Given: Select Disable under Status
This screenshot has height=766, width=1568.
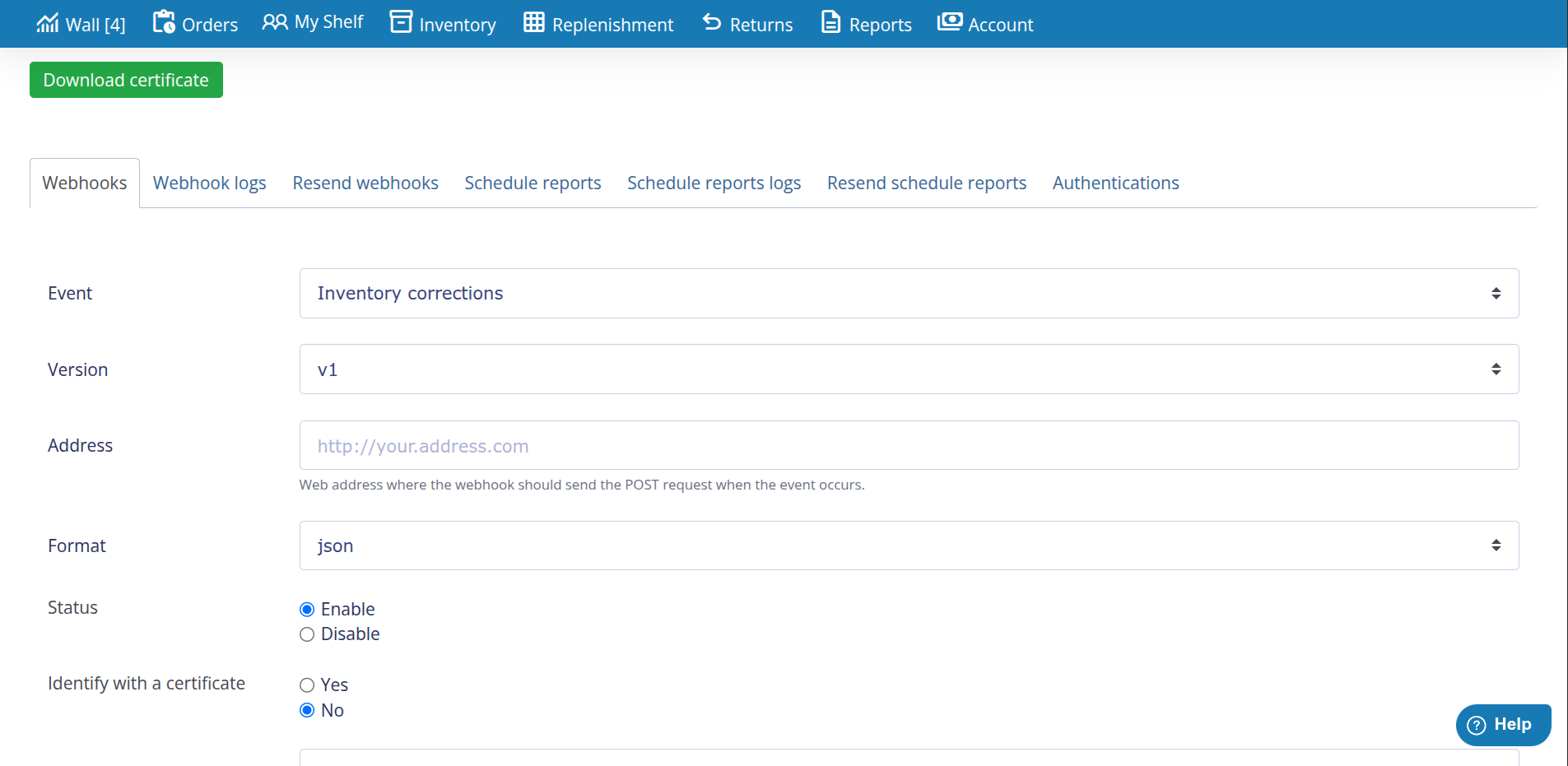Looking at the screenshot, I should (x=306, y=634).
